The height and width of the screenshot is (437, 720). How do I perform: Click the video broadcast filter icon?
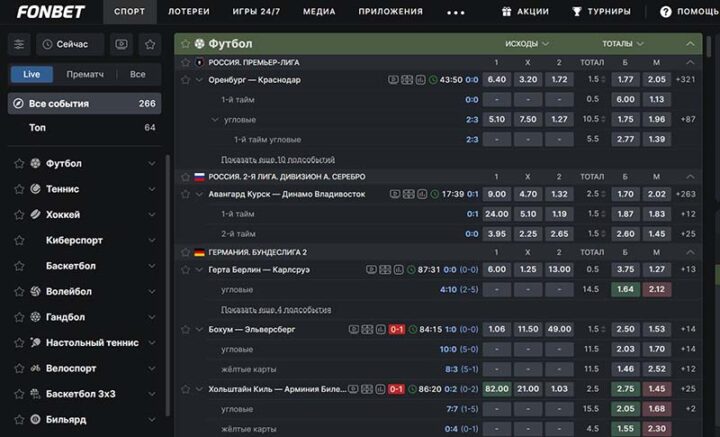point(122,44)
